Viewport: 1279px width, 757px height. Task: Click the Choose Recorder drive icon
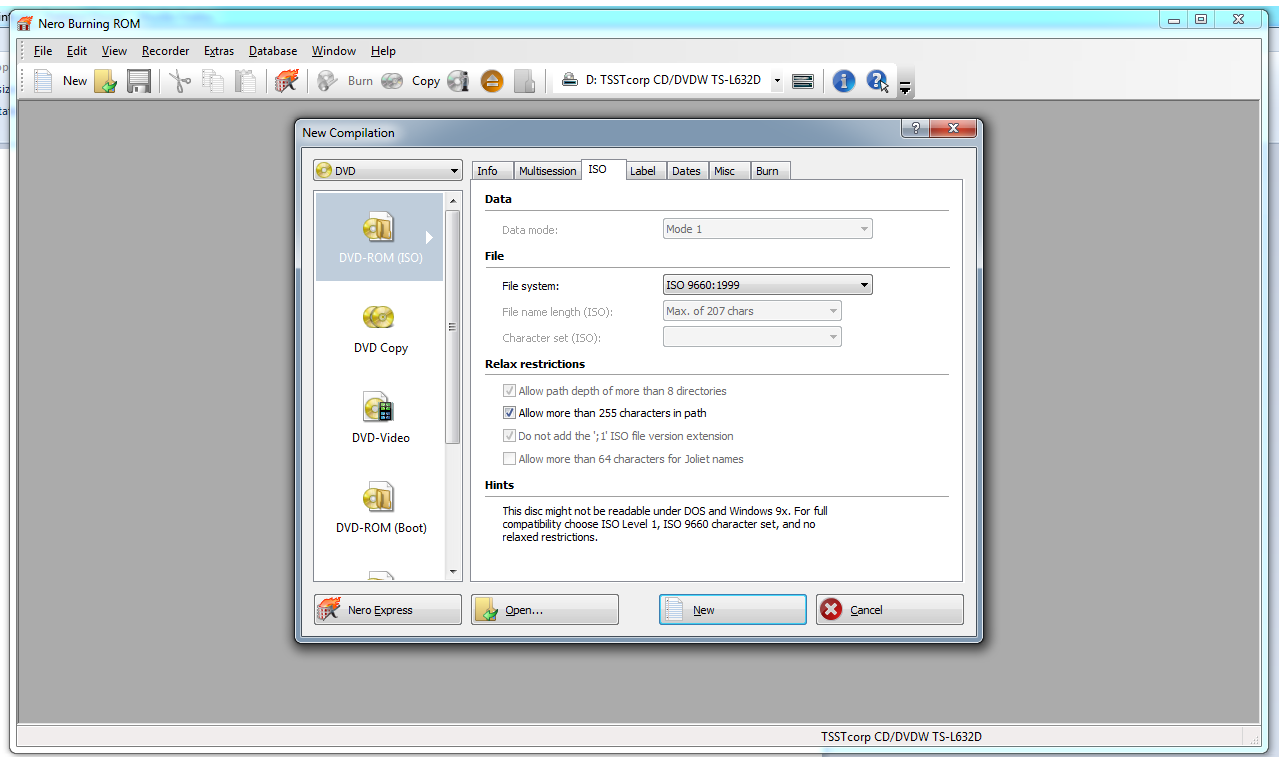802,81
